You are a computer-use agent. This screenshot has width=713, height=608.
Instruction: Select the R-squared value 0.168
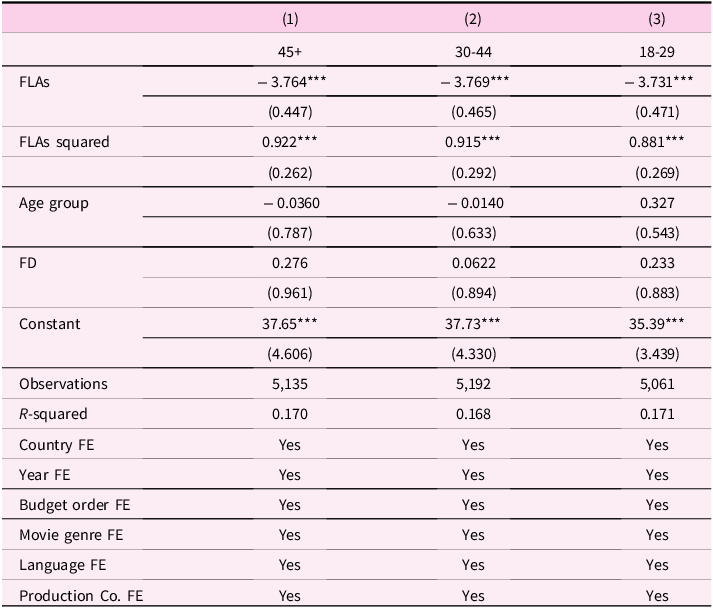[x=473, y=414]
